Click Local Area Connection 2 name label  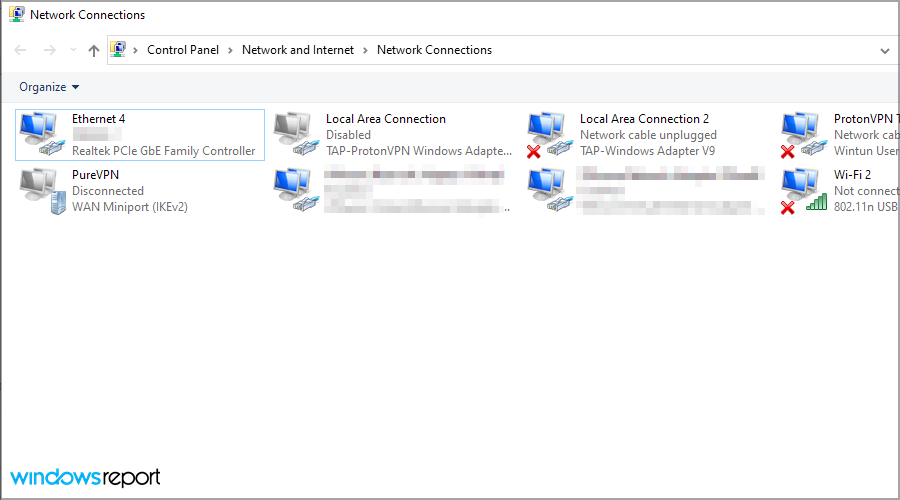645,119
